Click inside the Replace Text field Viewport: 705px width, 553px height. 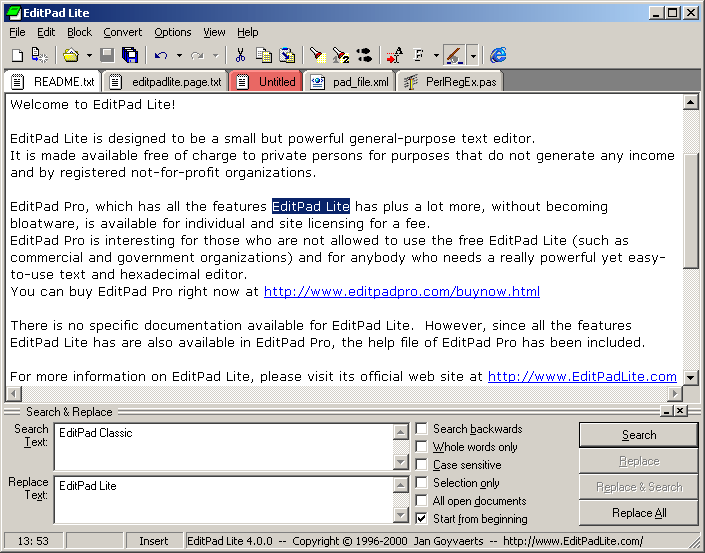coord(224,500)
